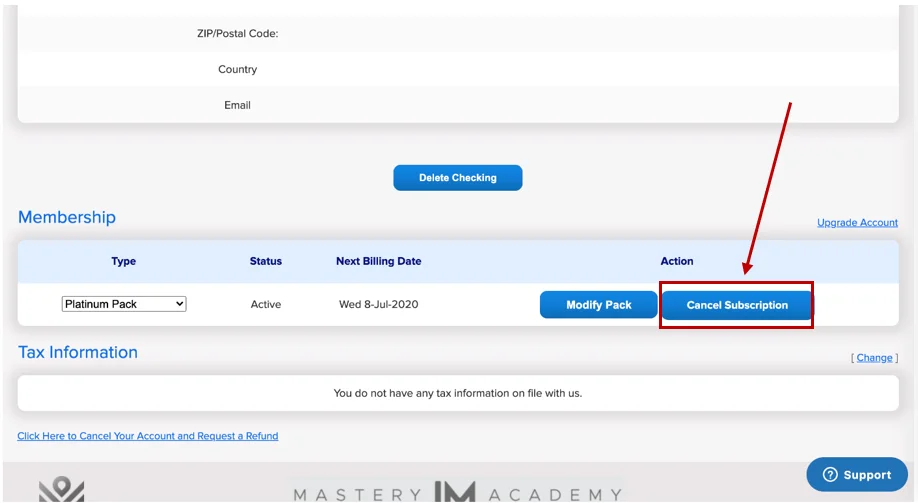Image resolution: width=918 pixels, height=503 pixels.
Task: Open the cancel account and request refund link
Action: [148, 436]
